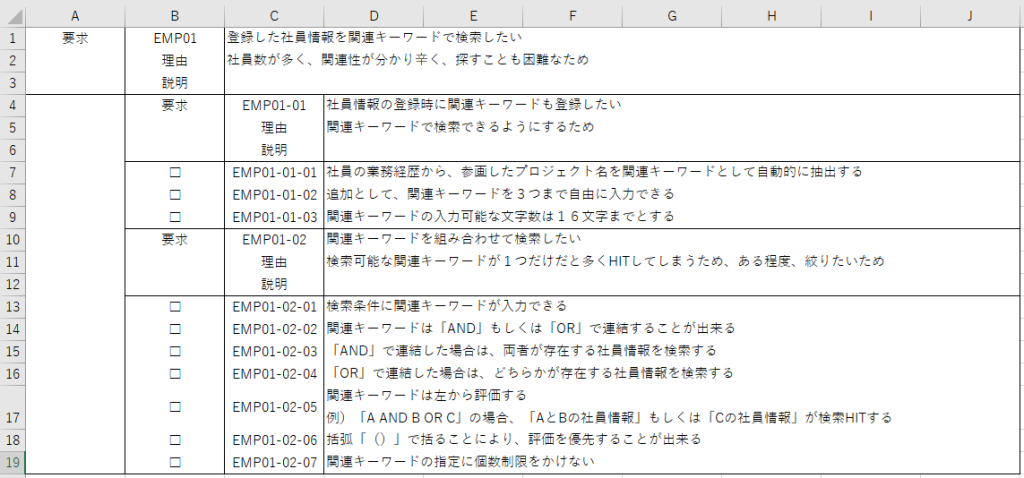Tick the checkbox for EMP01-02-04
This screenshot has width=1024, height=478.
[x=174, y=374]
